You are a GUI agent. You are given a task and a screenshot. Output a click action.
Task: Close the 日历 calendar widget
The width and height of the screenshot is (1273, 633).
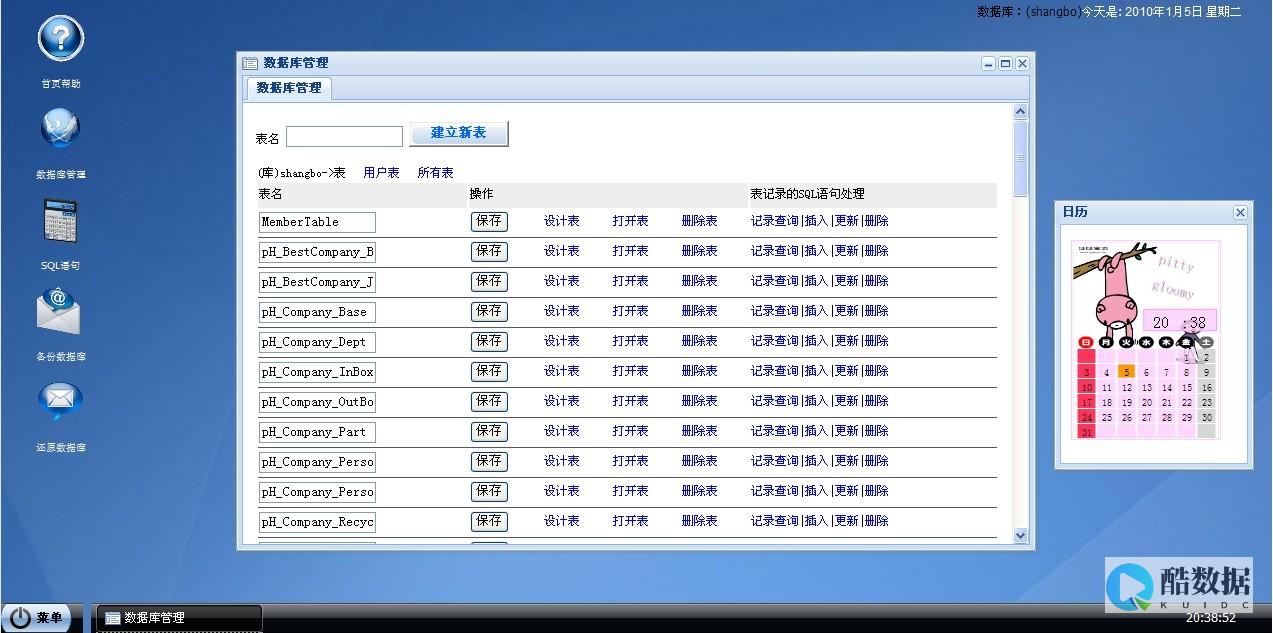(1240, 212)
